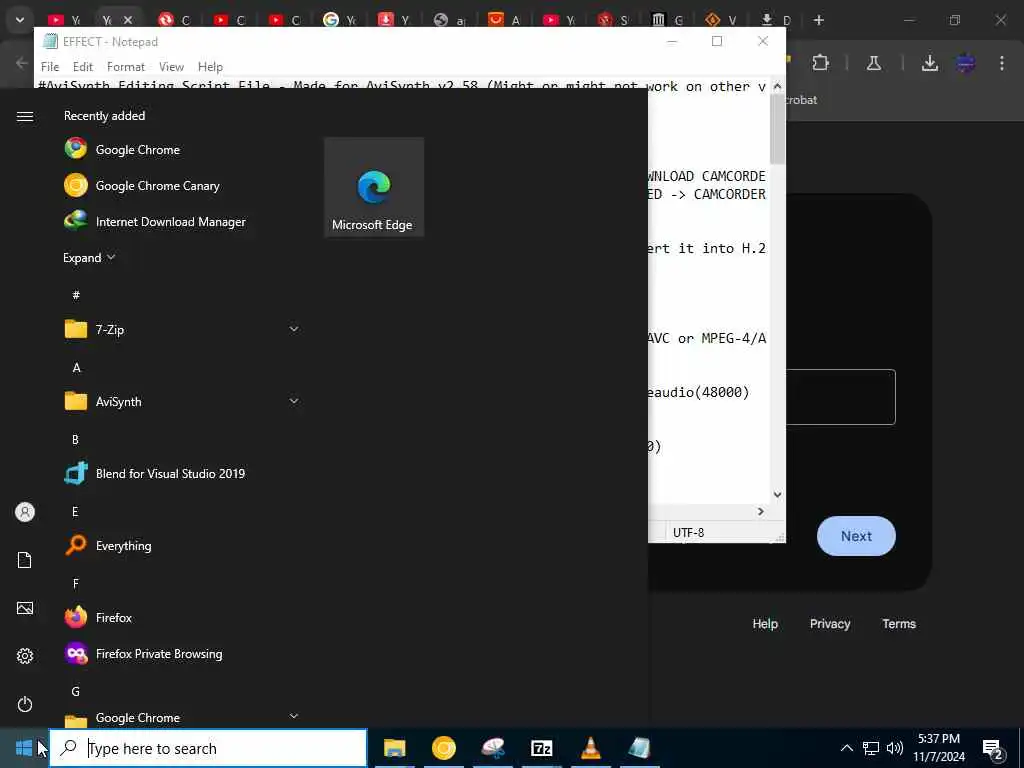Click Notepad vertical scrollbar up arrow
The width and height of the screenshot is (1024, 768).
(x=777, y=86)
